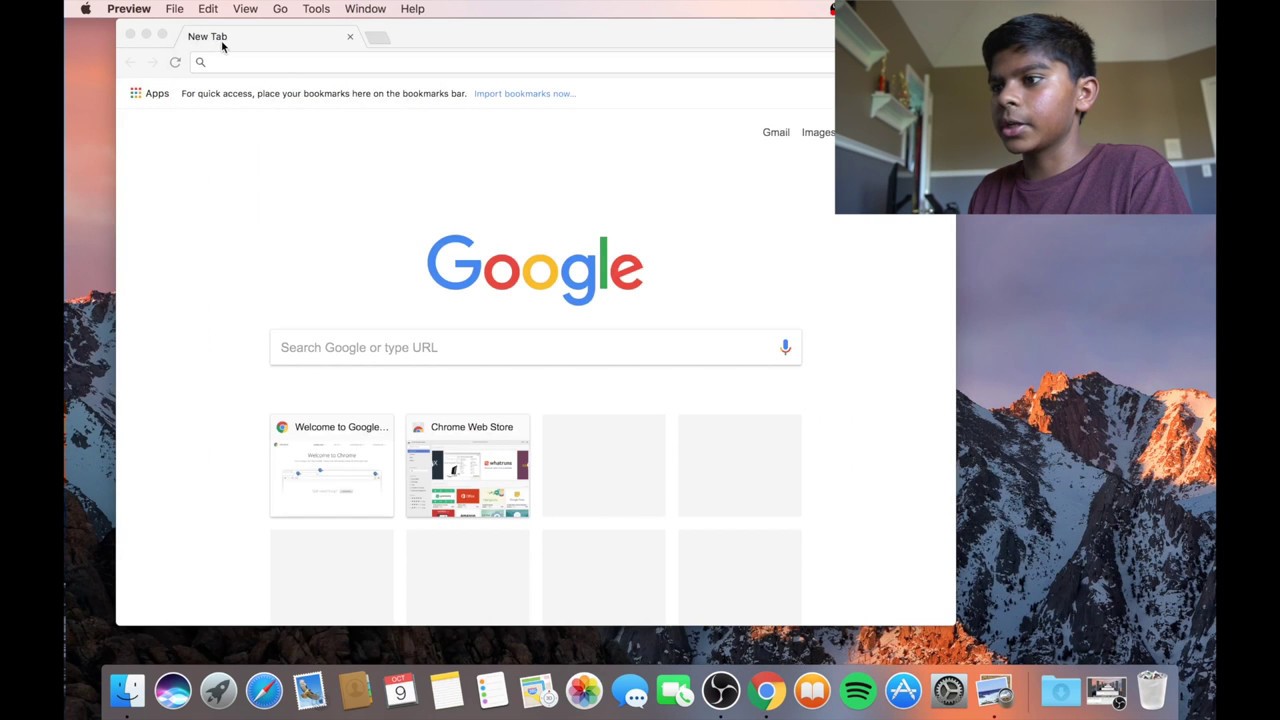Open the View menu
Screen dimensions: 1280x720
click(x=245, y=9)
